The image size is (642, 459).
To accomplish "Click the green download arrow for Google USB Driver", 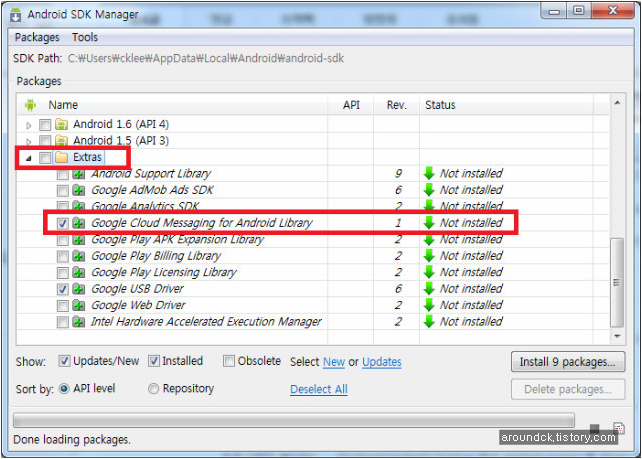I will tap(429, 289).
